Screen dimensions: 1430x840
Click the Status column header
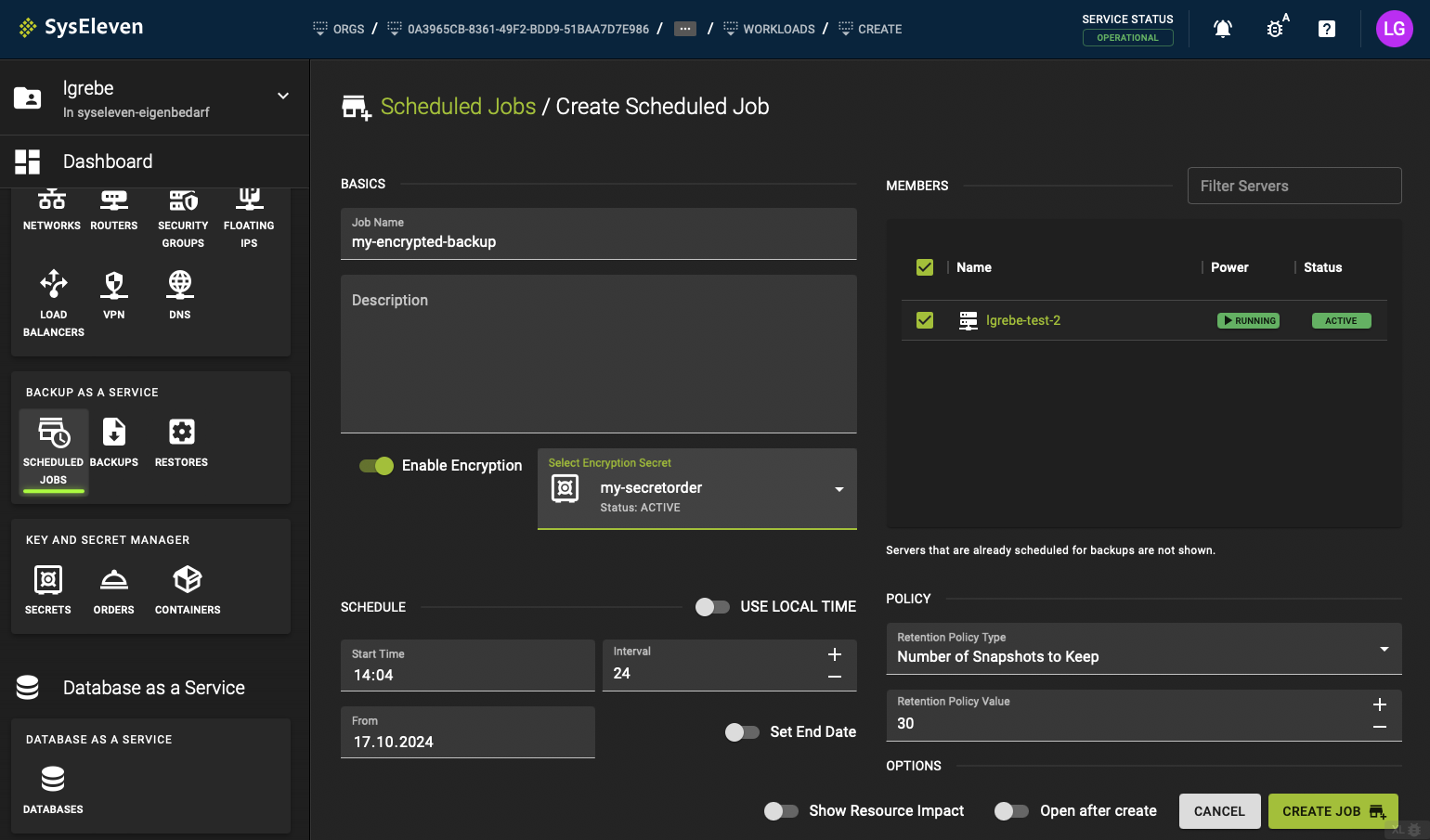pos(1322,267)
